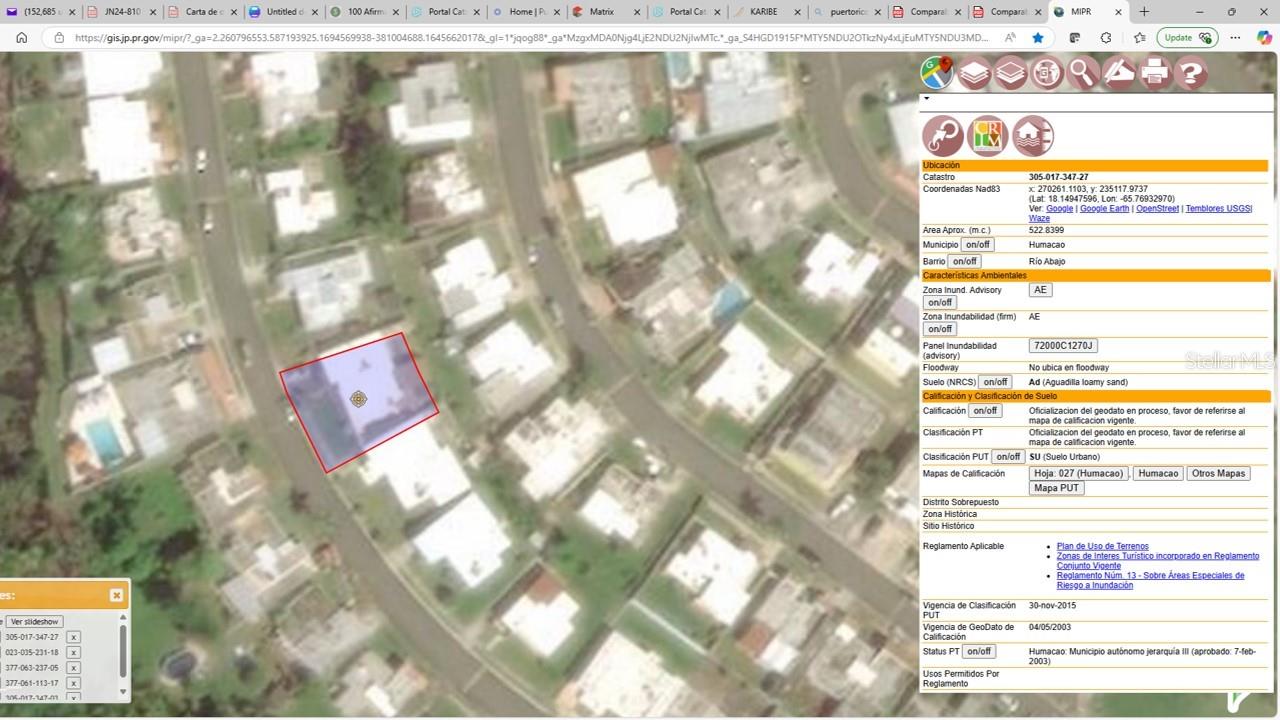The image size is (1280, 720).
Task: Remove parcel 023-035-231-18 from list
Action: click(74, 652)
